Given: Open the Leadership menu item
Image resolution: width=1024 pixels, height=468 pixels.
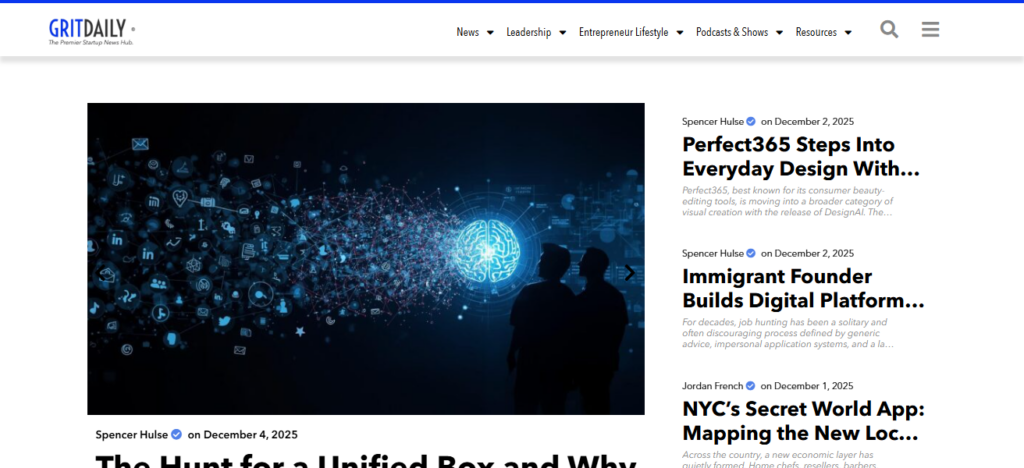Looking at the screenshot, I should tap(528, 32).
